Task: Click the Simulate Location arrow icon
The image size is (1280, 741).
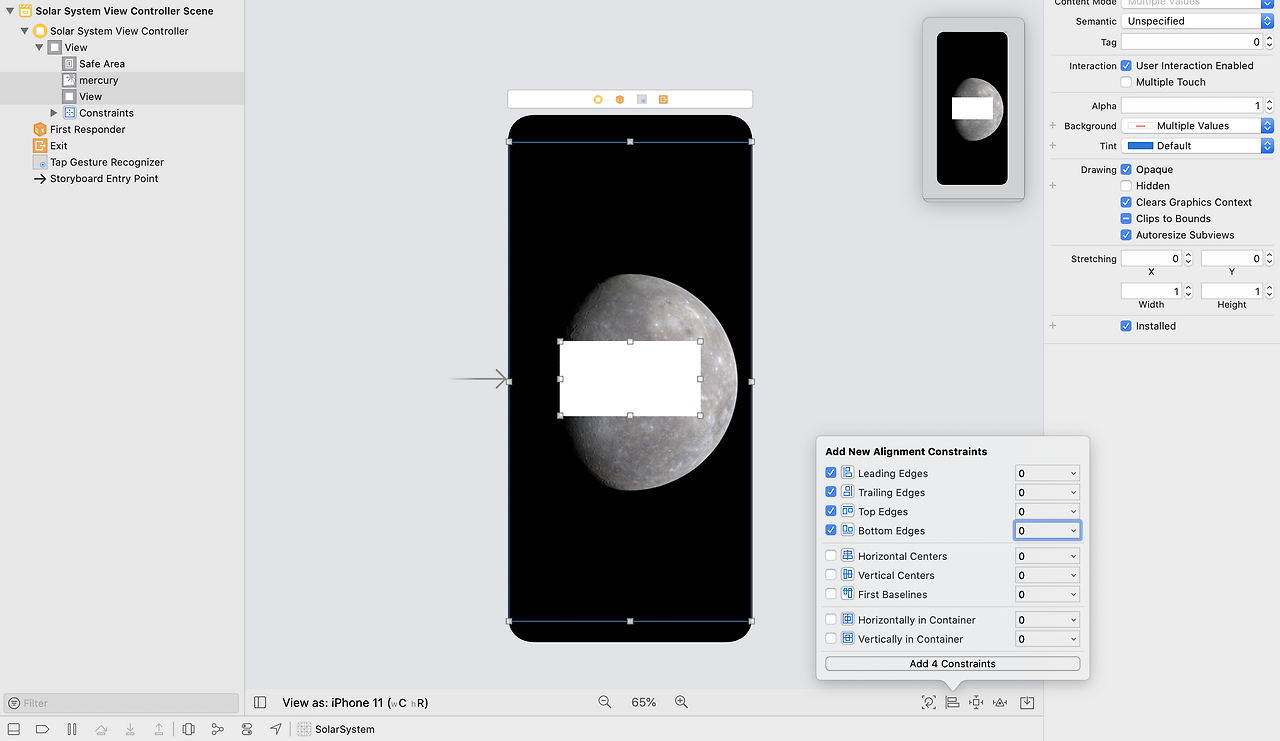Action: 276,729
